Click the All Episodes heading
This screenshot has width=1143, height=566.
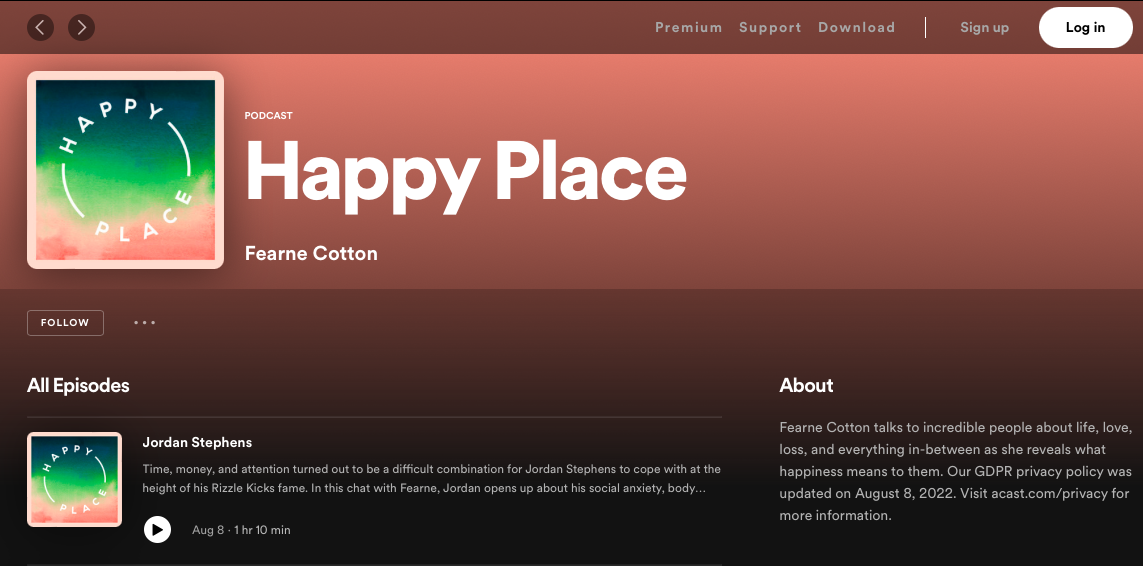pyautogui.click(x=78, y=385)
